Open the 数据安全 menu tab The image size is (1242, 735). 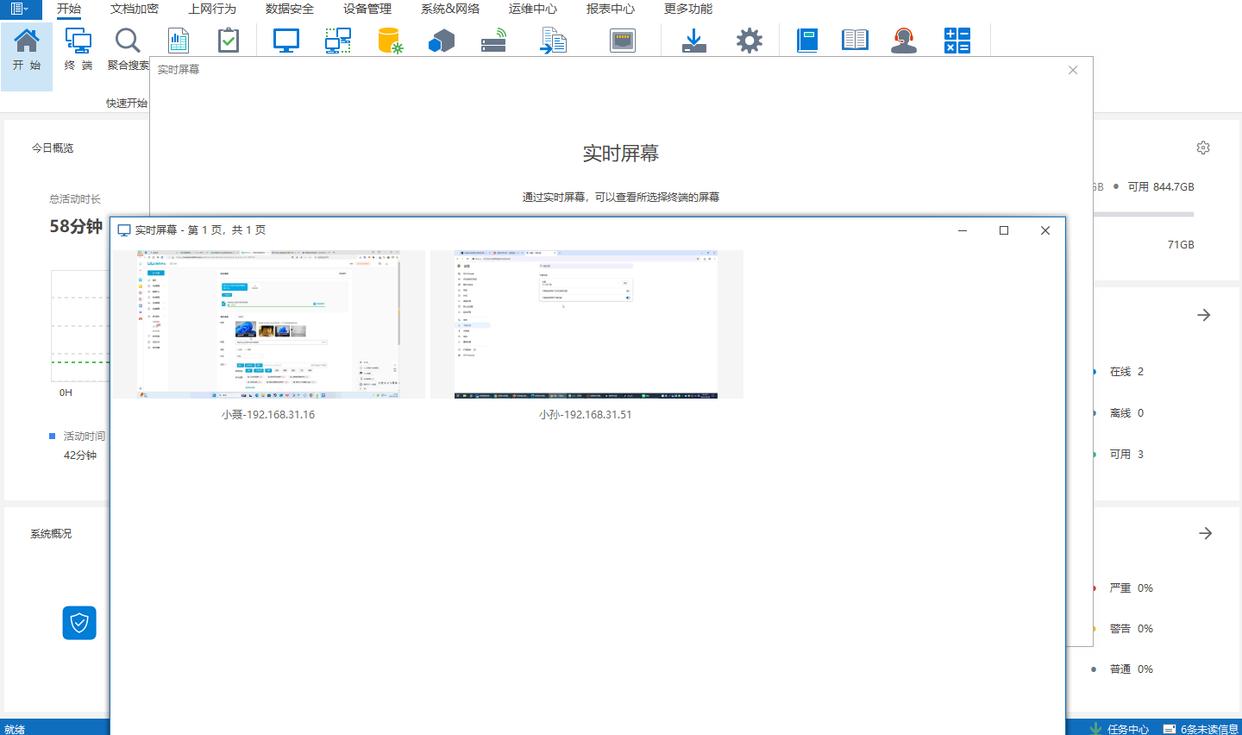click(x=289, y=9)
